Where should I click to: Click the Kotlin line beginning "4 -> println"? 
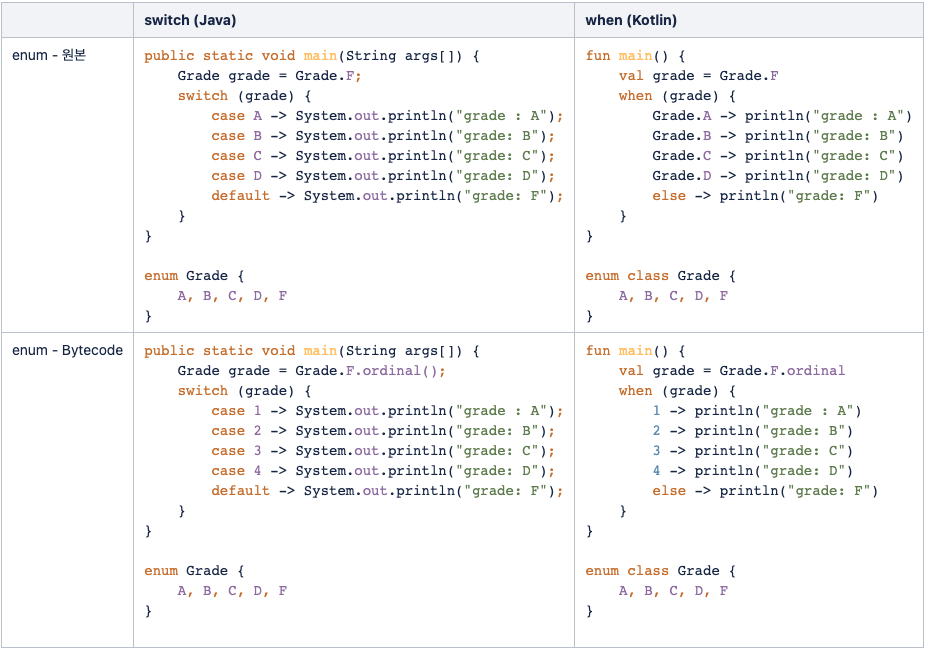click(753, 472)
